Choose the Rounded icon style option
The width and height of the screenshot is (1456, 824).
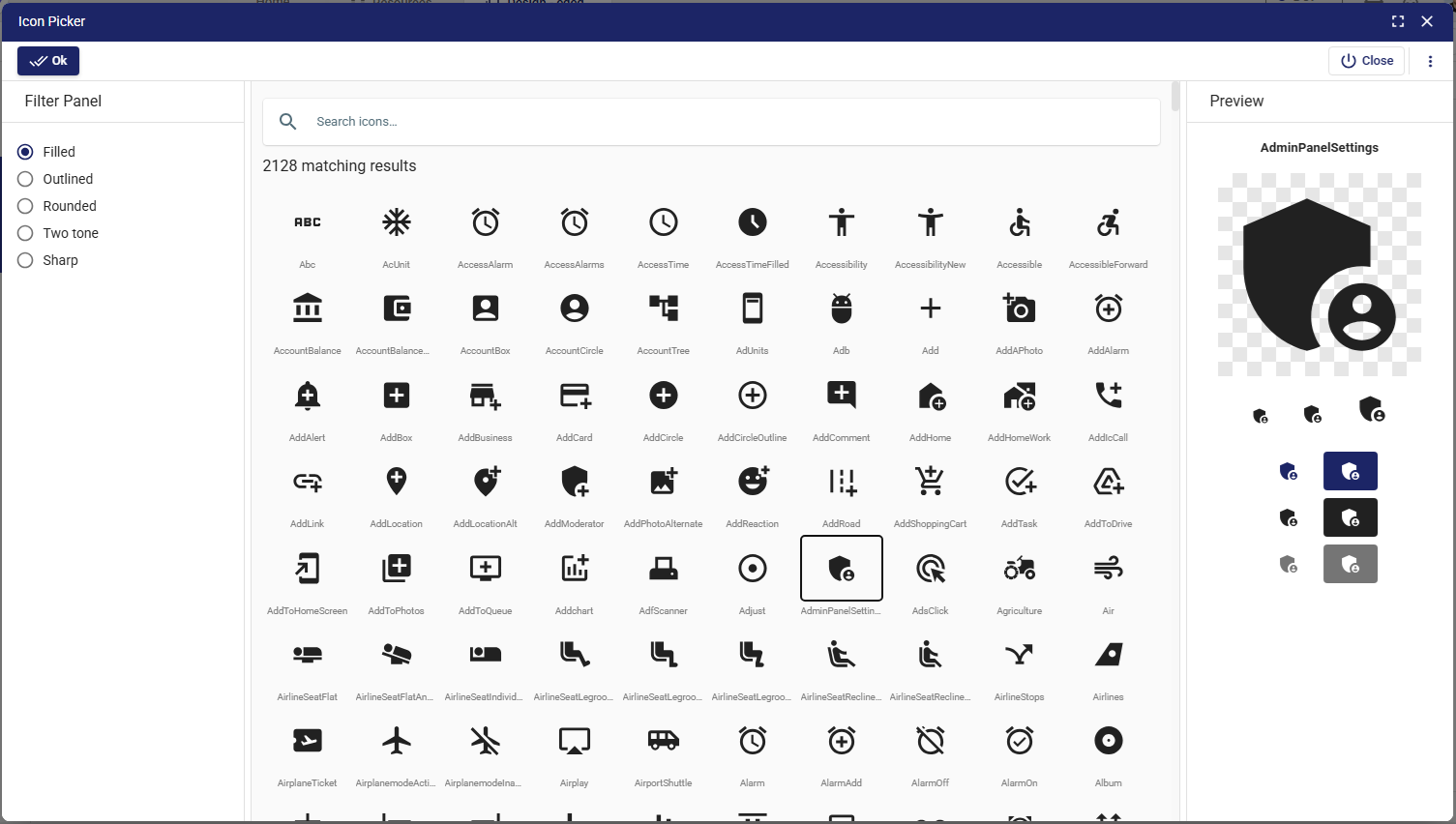tap(25, 206)
